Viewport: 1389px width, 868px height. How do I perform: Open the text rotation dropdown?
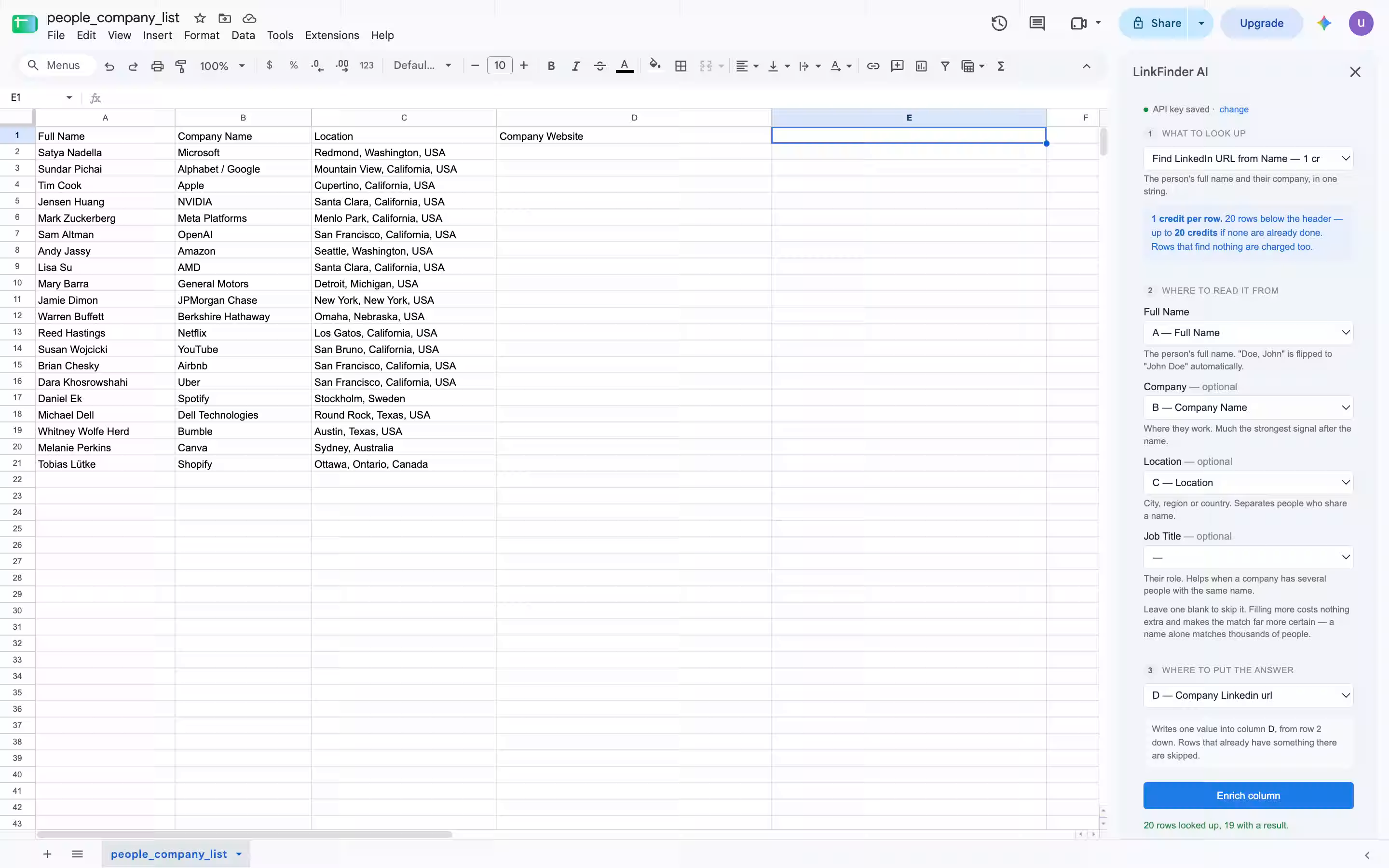pyautogui.click(x=841, y=66)
